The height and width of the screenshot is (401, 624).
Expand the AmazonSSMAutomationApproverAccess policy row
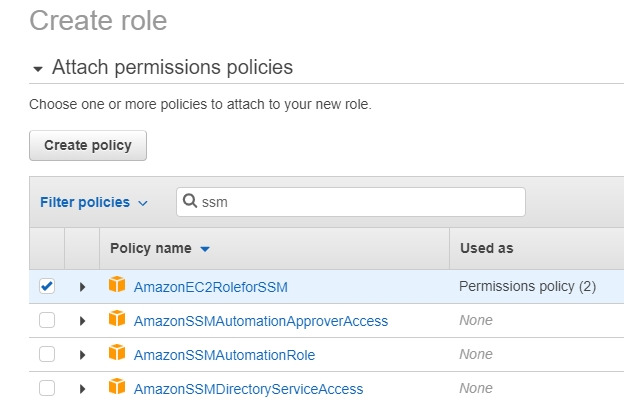coord(82,321)
